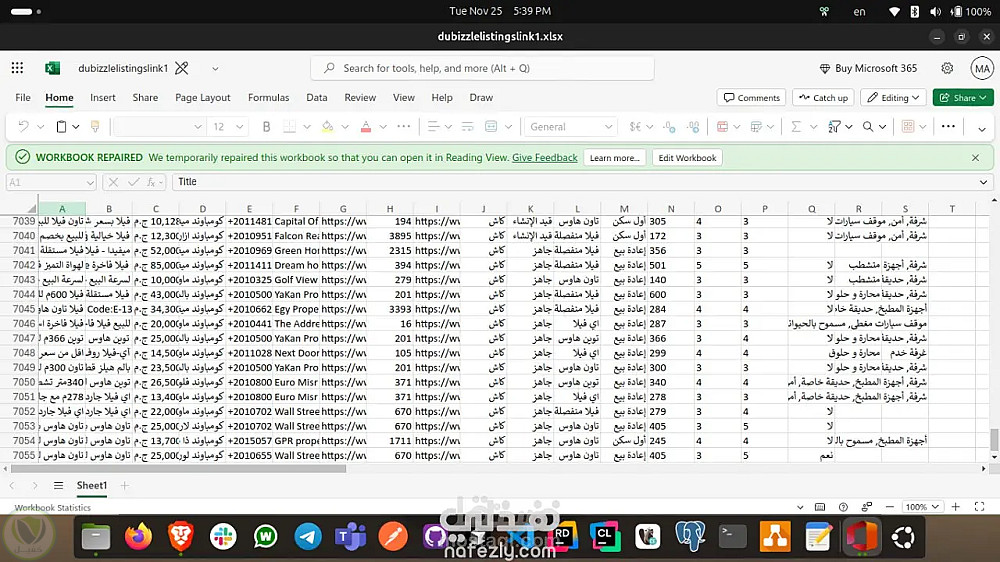Dismiss the Workbook Repaired notification bar
The width and height of the screenshot is (1000, 562).
point(975,158)
